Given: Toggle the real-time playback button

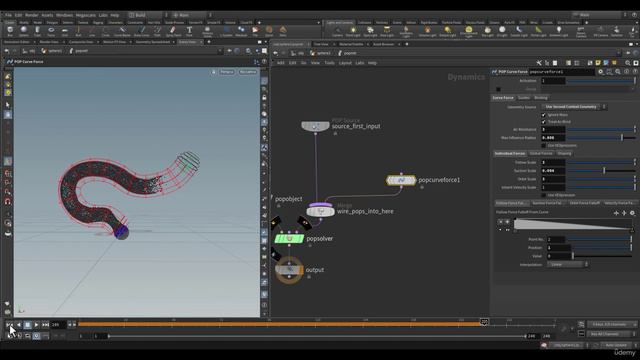Looking at the screenshot, I should (36, 336).
